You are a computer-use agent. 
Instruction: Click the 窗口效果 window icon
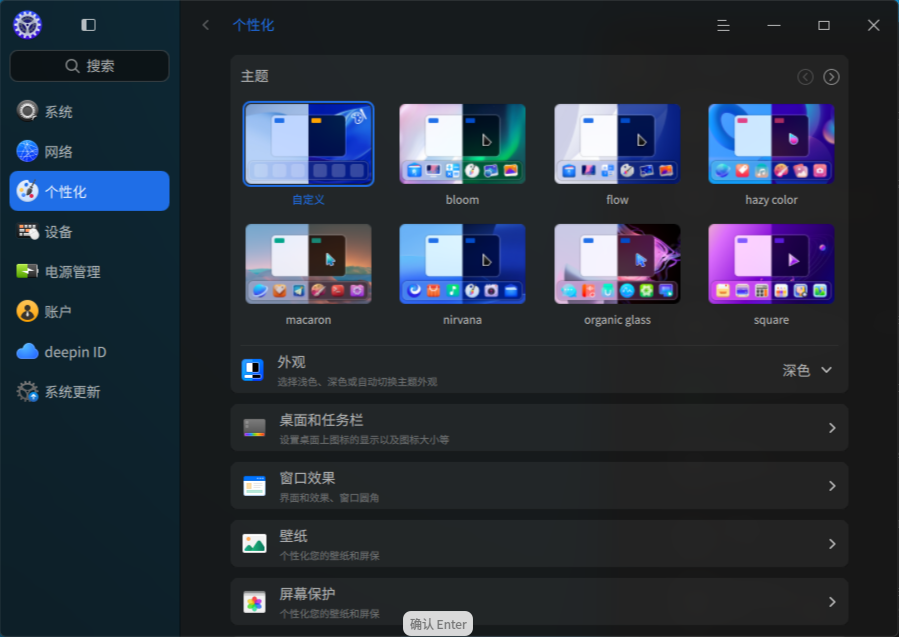[x=255, y=486]
